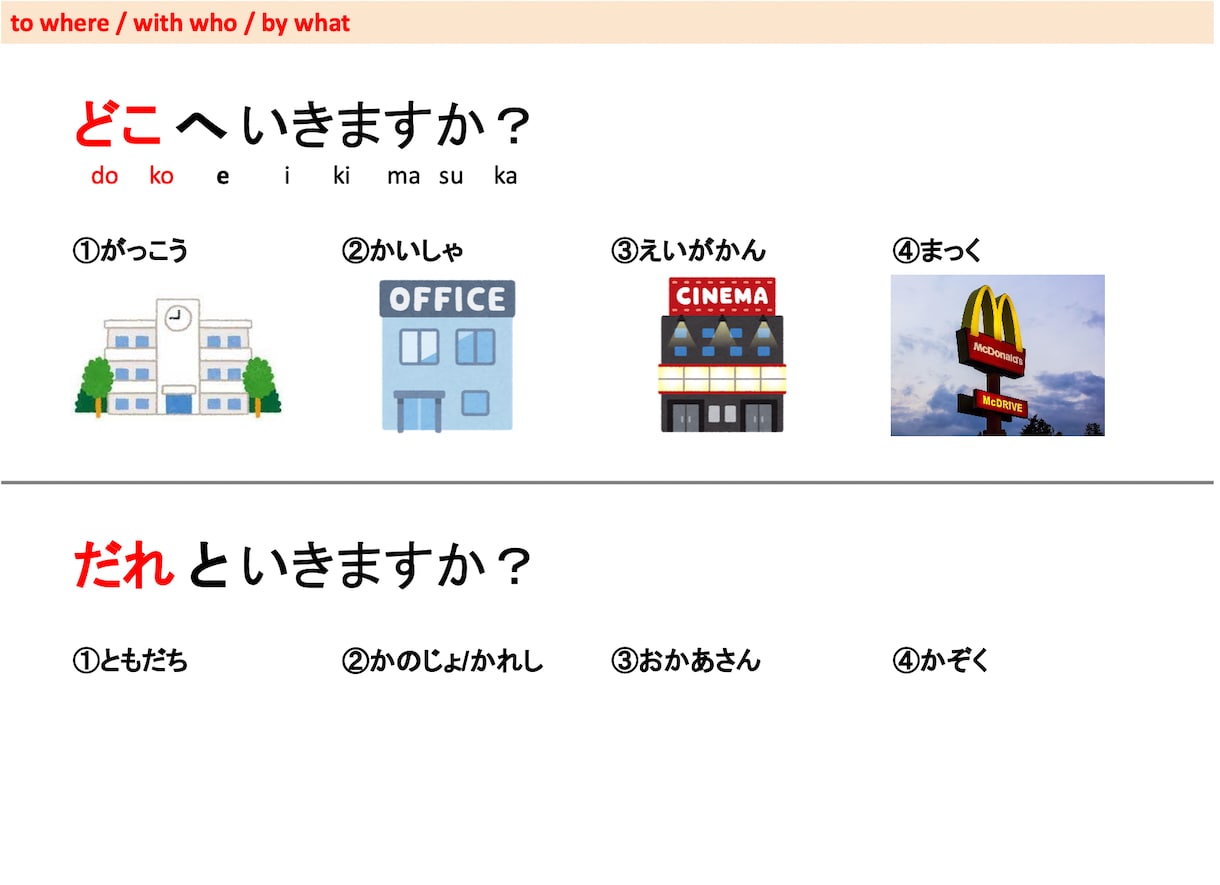Click the particle "と" in the second question

click(x=209, y=566)
